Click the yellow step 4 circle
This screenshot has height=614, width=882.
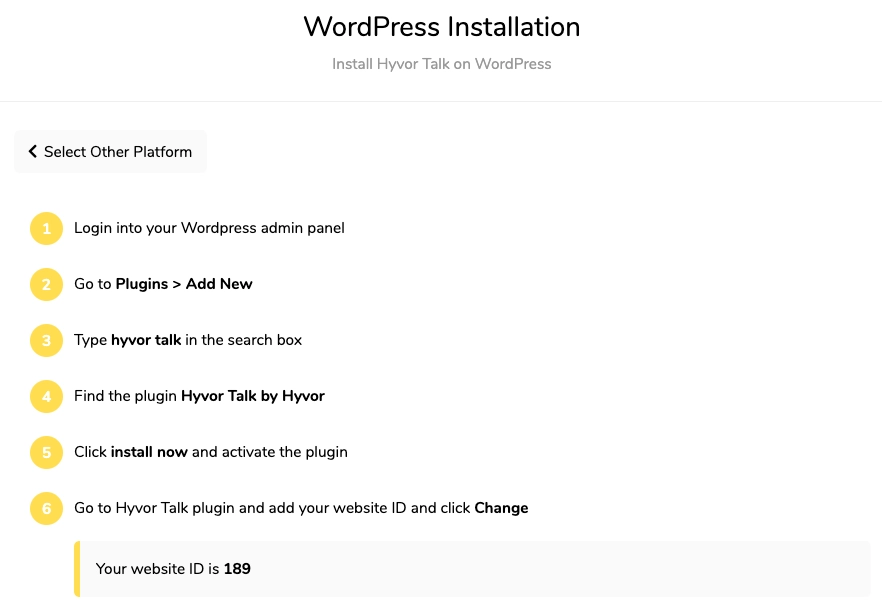[x=46, y=396]
